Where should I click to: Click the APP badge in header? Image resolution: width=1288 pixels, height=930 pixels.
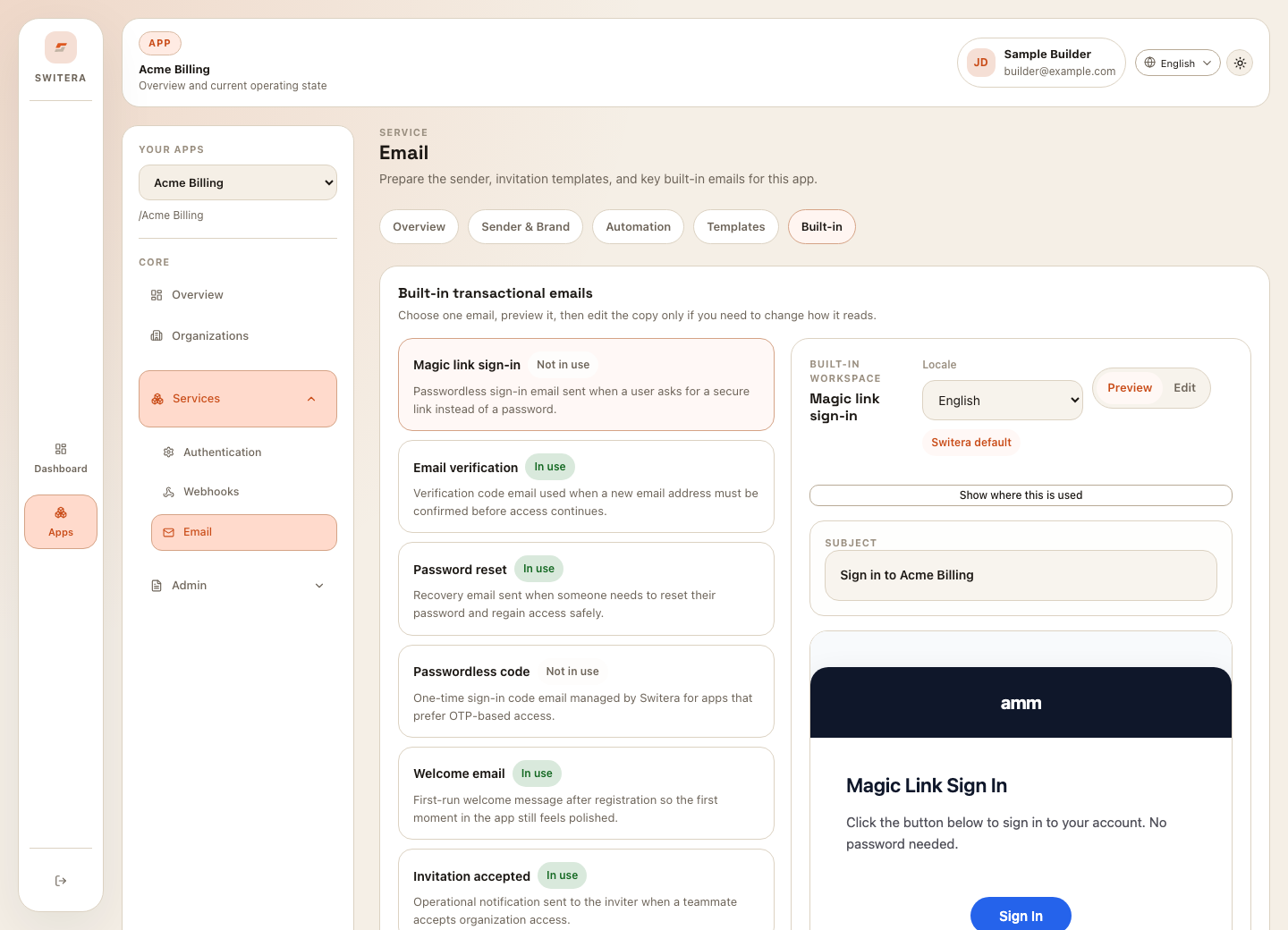point(160,43)
